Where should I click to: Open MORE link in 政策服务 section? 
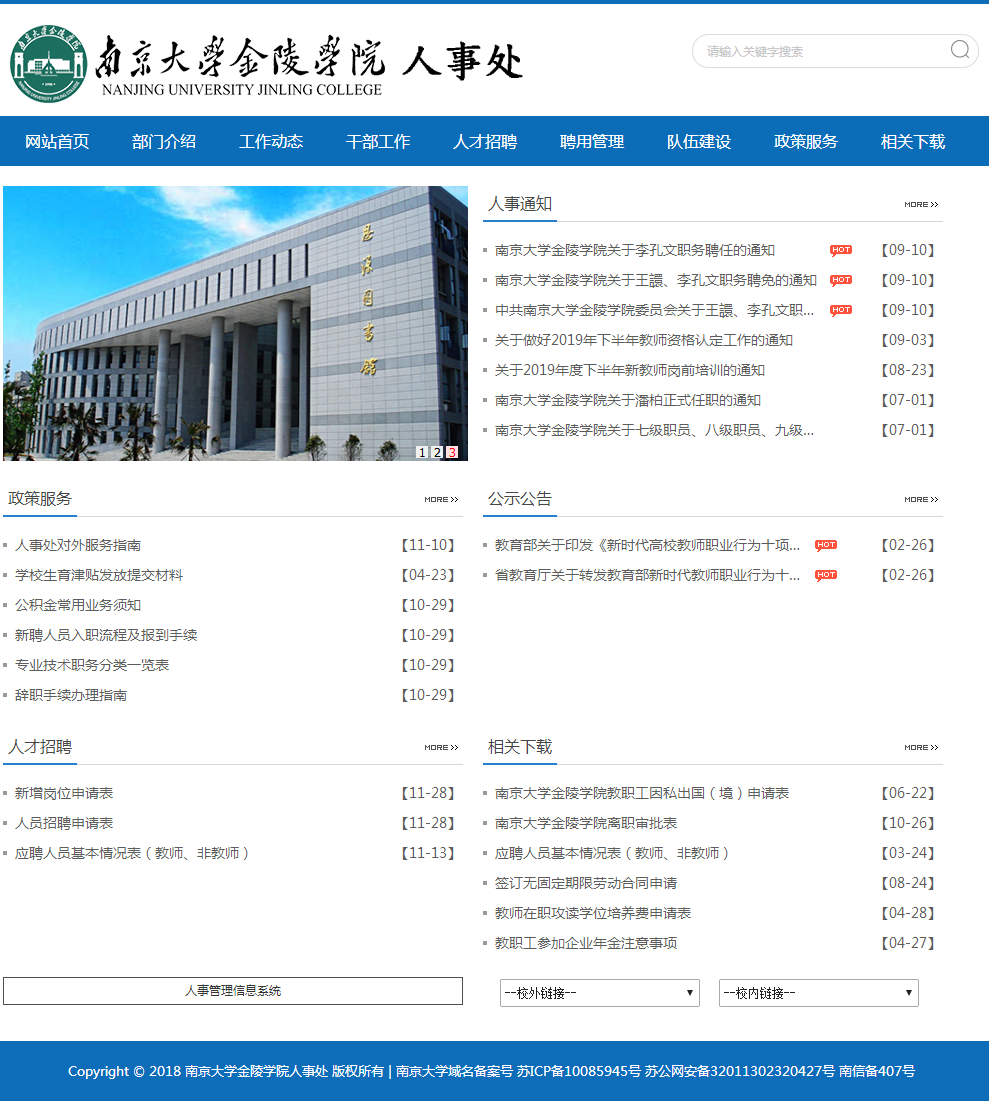pos(440,499)
